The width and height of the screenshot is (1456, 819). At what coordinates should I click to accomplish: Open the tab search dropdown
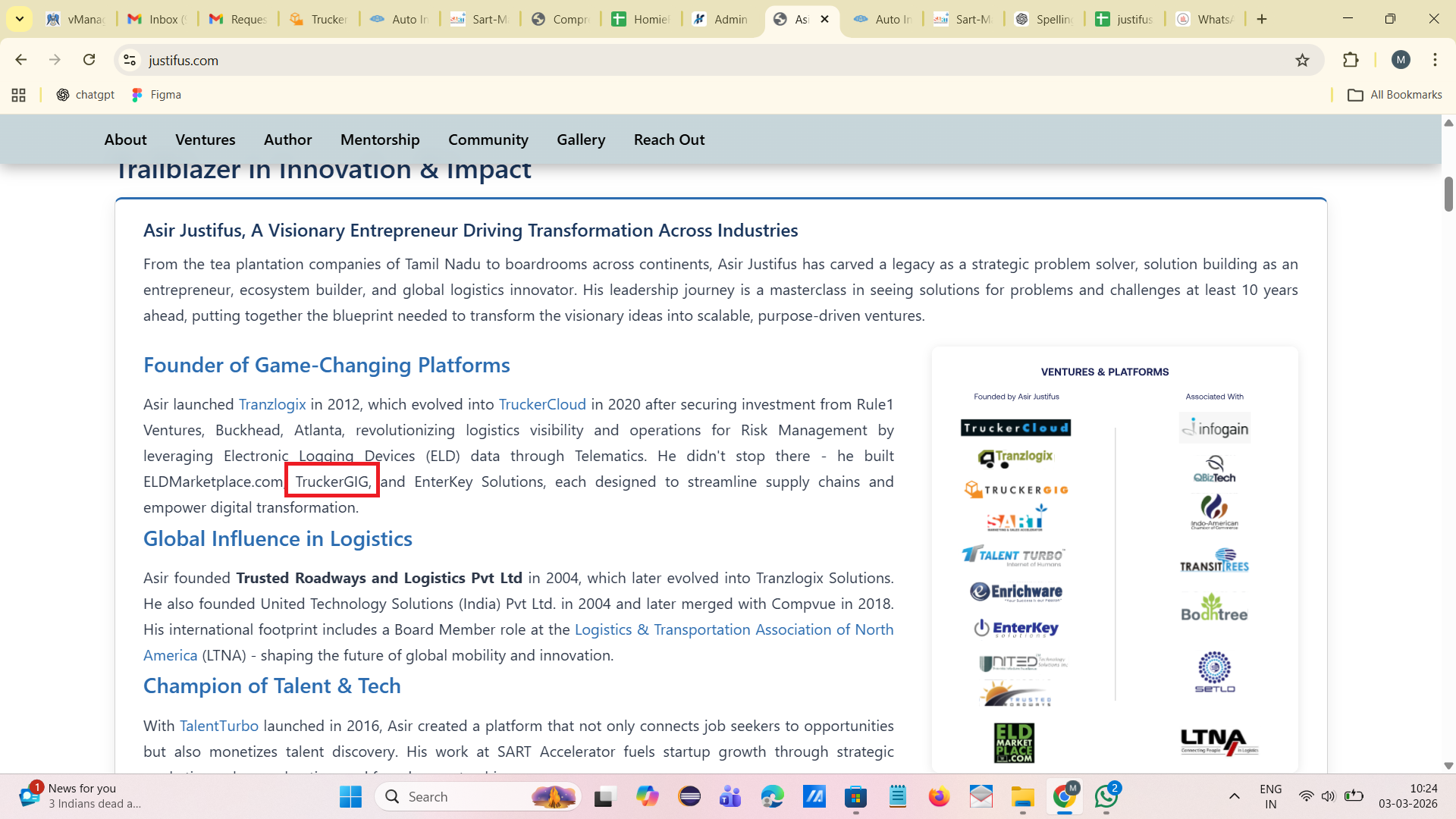20,19
